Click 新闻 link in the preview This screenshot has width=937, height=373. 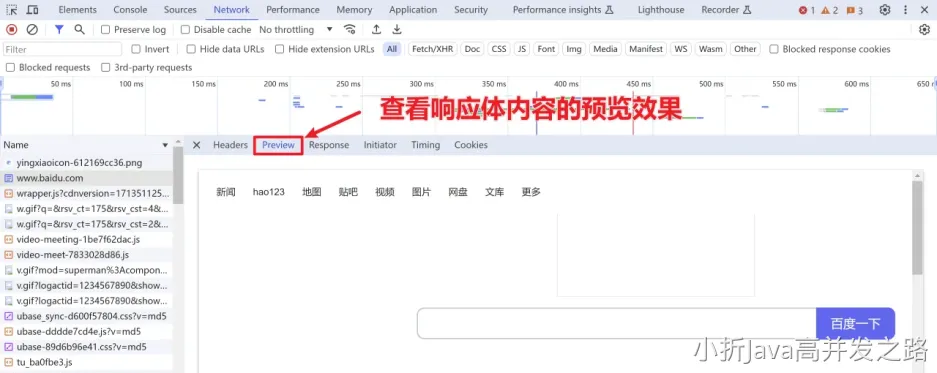[226, 192]
